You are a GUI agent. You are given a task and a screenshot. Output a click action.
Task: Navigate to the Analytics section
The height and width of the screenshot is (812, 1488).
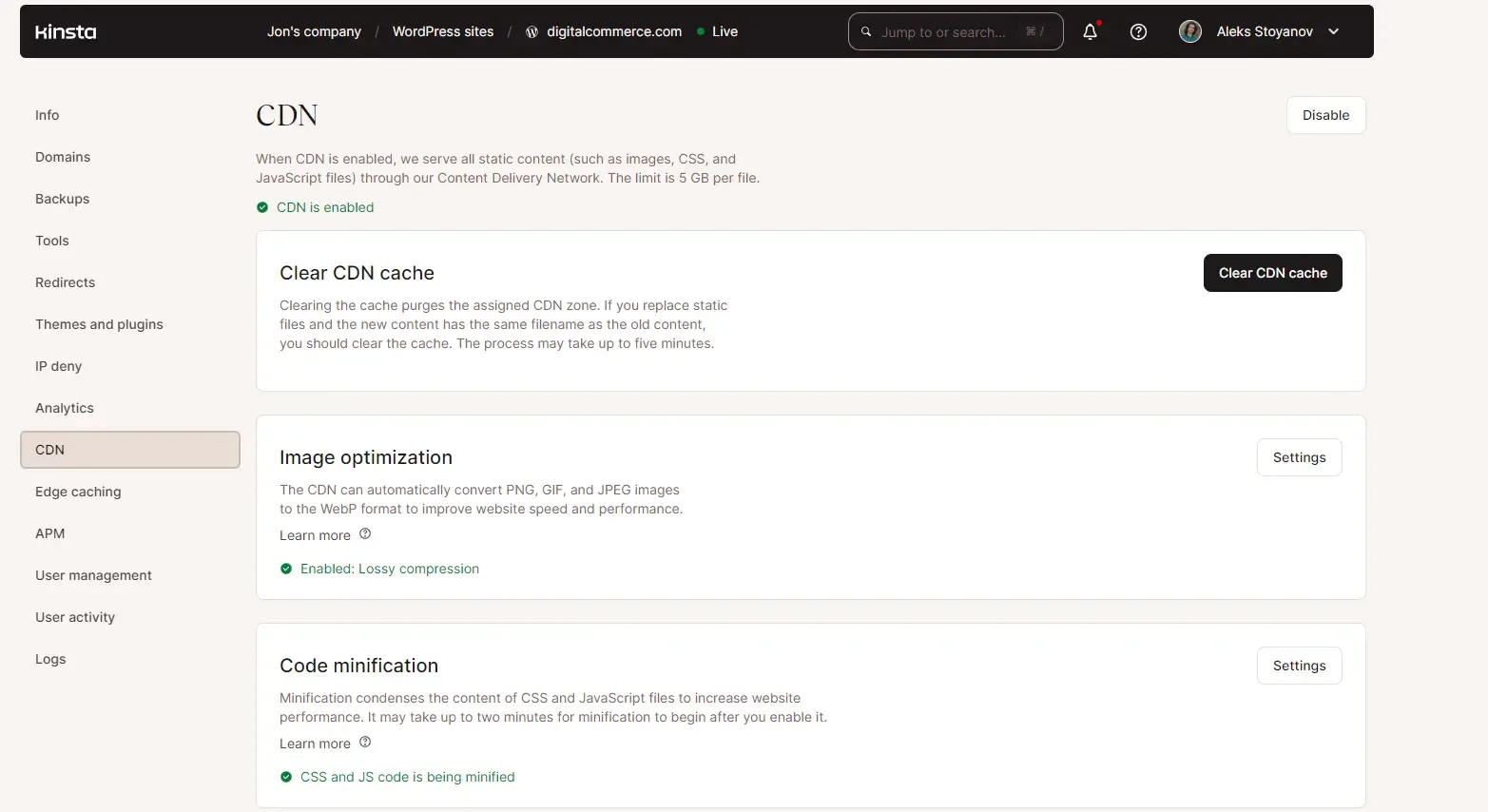(64, 407)
